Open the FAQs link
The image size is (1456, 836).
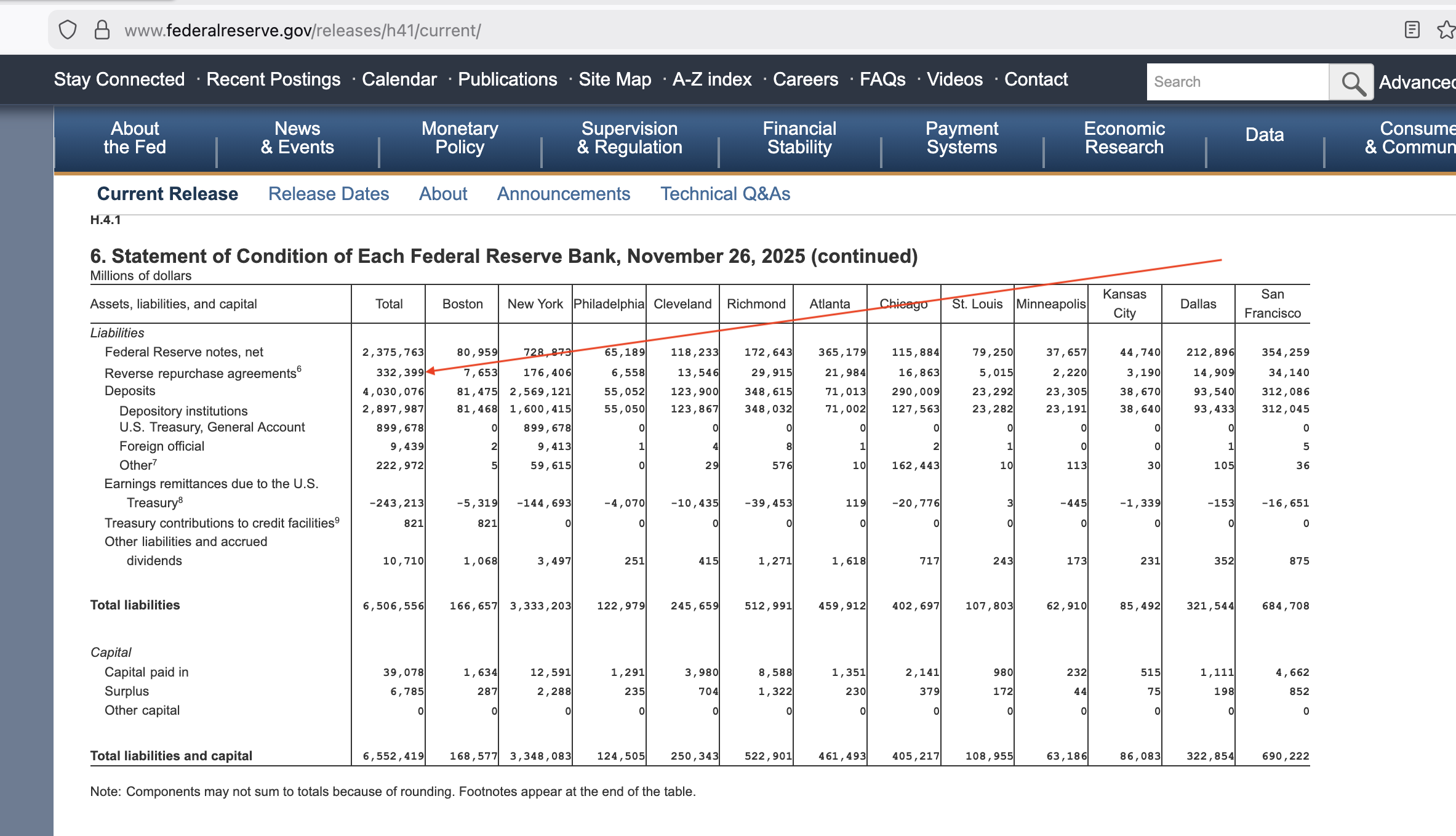tap(882, 79)
